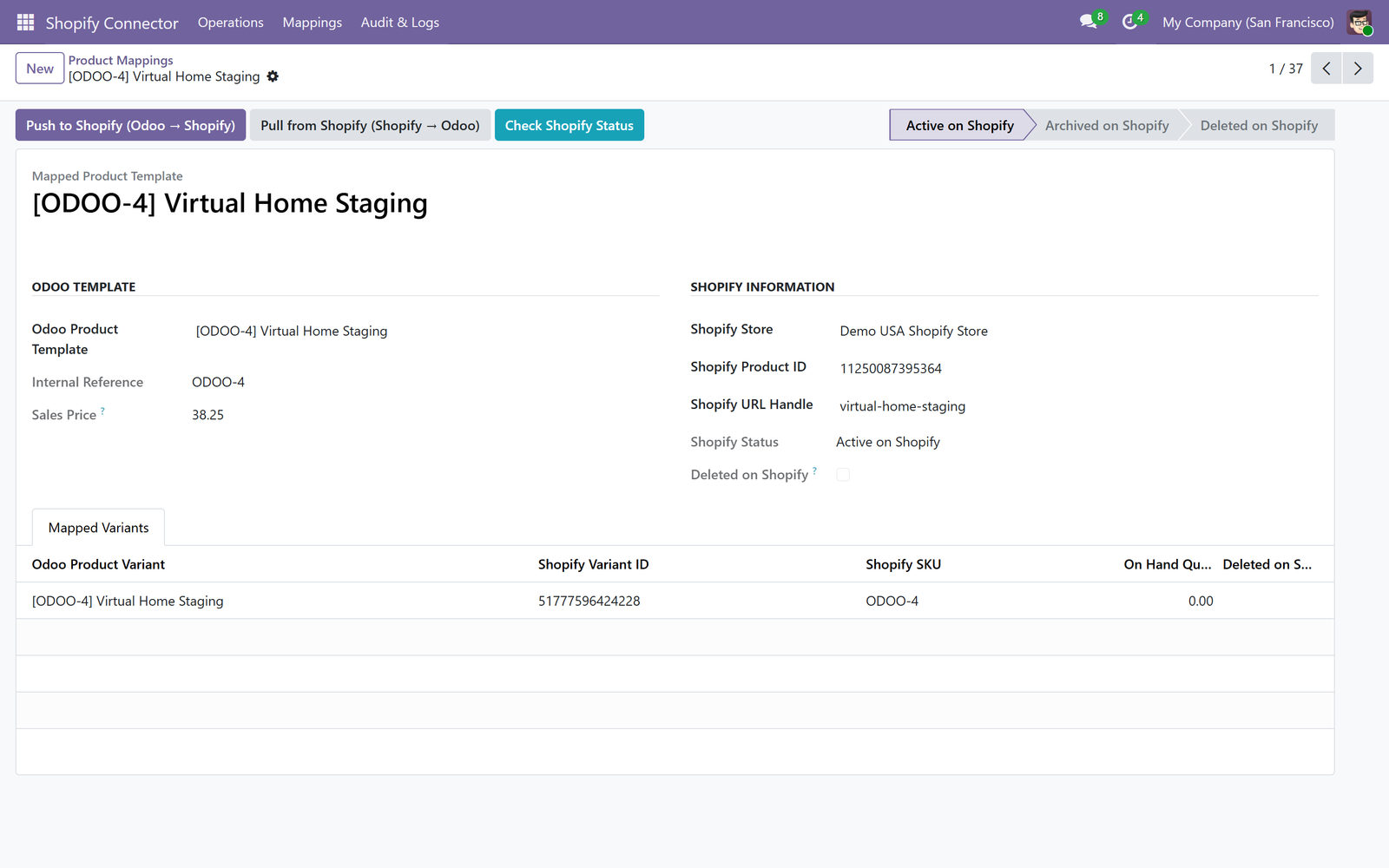Screen dimensions: 1389x868
Task: Click Deleted on Shopify help question mark
Action: (x=814, y=470)
